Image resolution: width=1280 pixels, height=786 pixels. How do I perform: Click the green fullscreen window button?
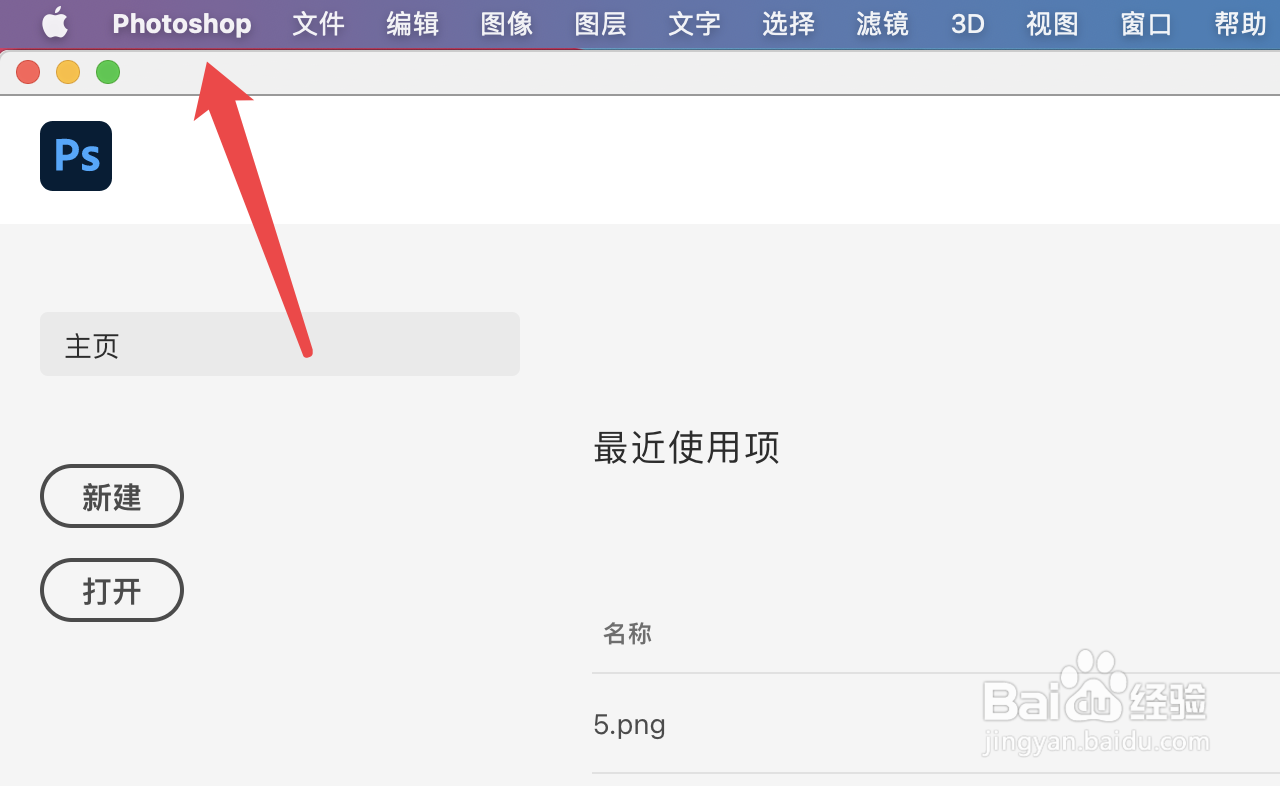(108, 72)
